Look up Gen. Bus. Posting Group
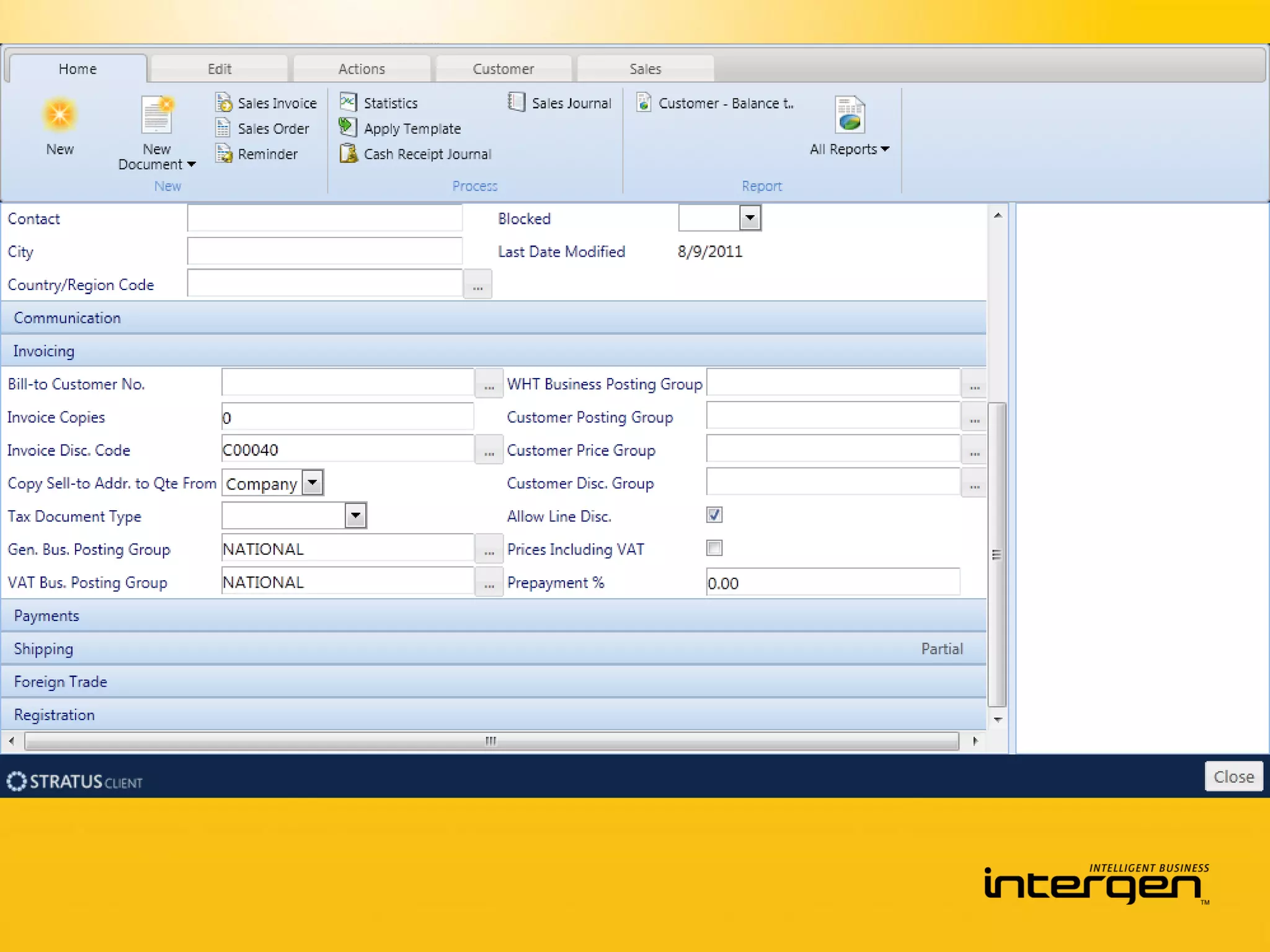This screenshot has height=952, width=1270. pos(489,549)
